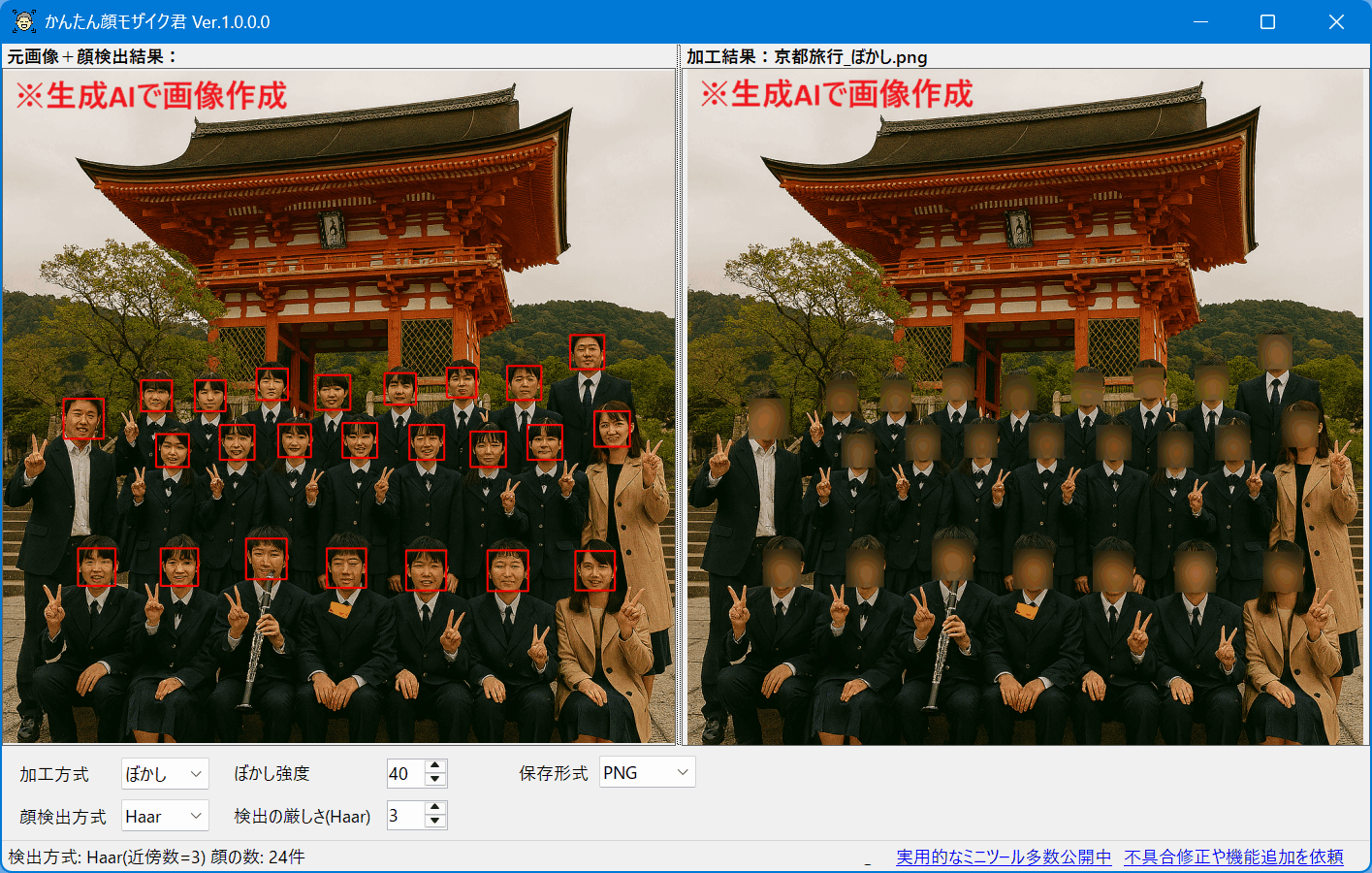Click the blur strength value field showing 40
Screen dimensions: 1372x873
point(402,772)
